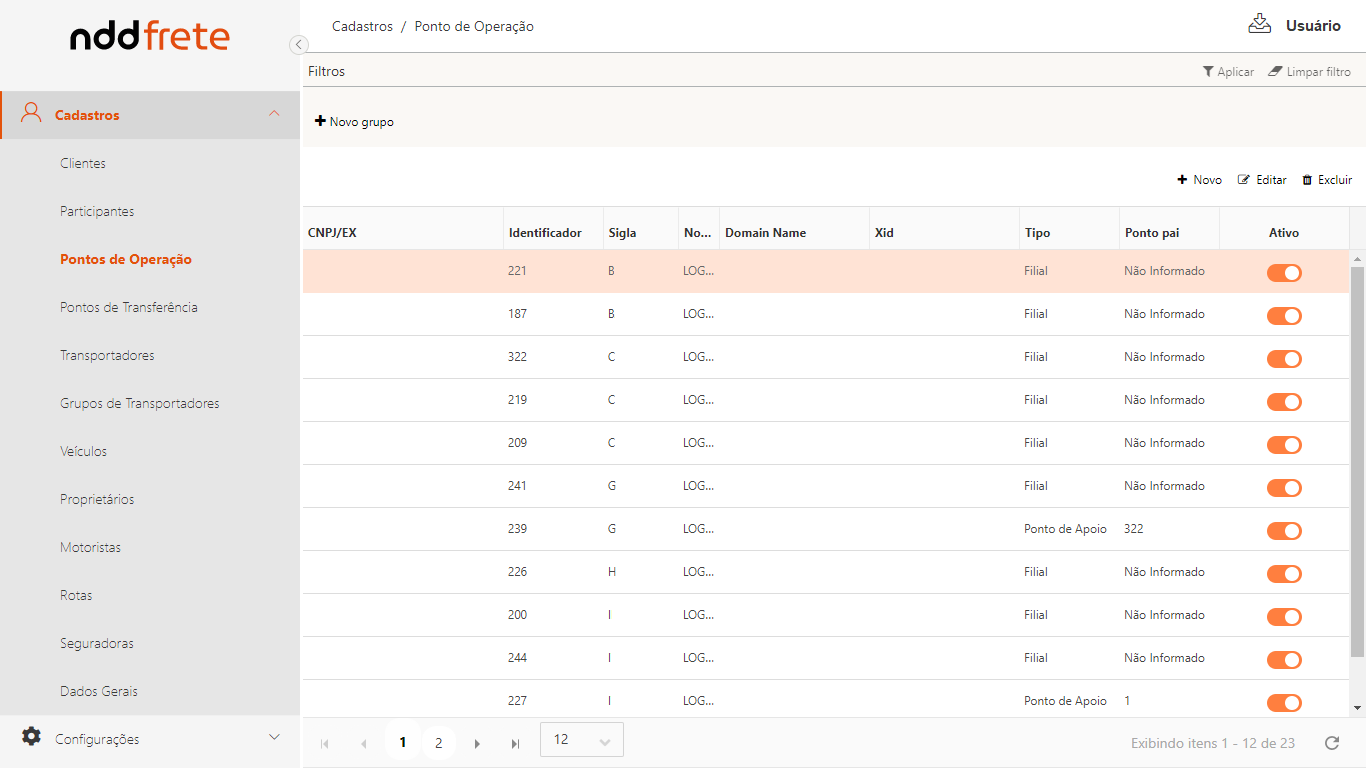Viewport: 1366px width, 768px height.
Task: Collapse the sidebar with the arrow icon
Action: tap(298, 44)
